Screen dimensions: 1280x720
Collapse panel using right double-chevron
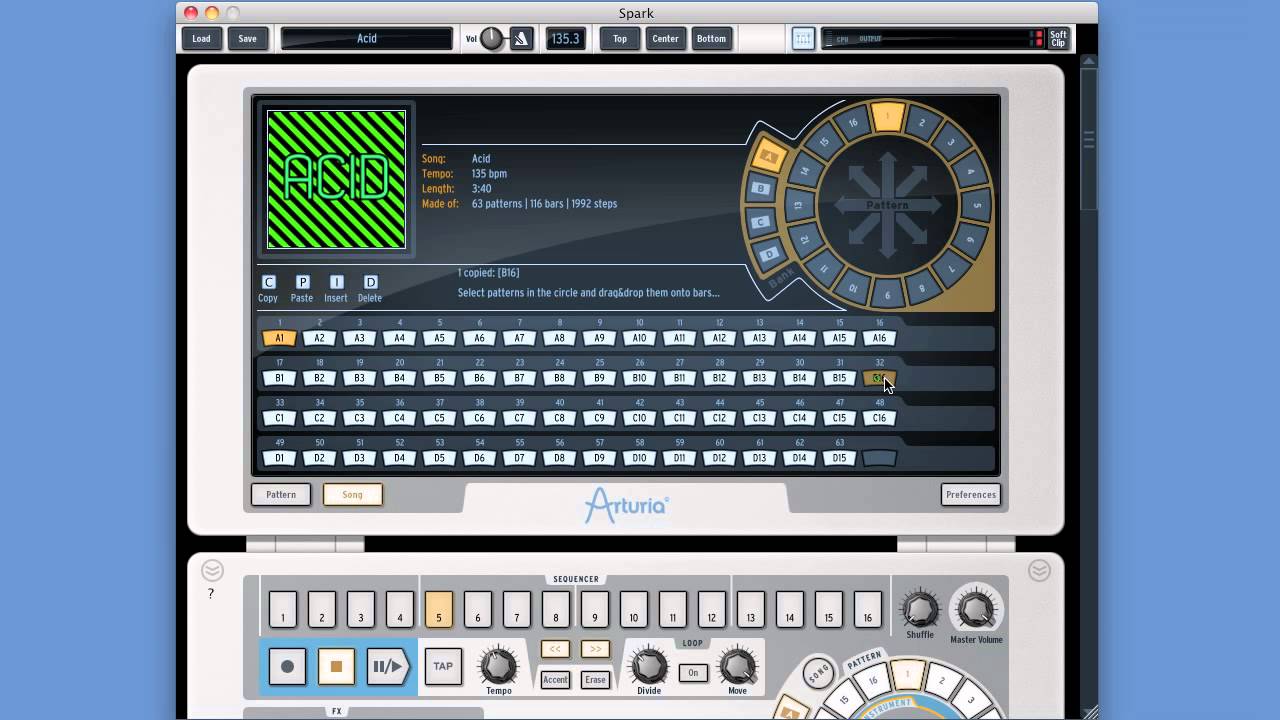pyautogui.click(x=1039, y=571)
